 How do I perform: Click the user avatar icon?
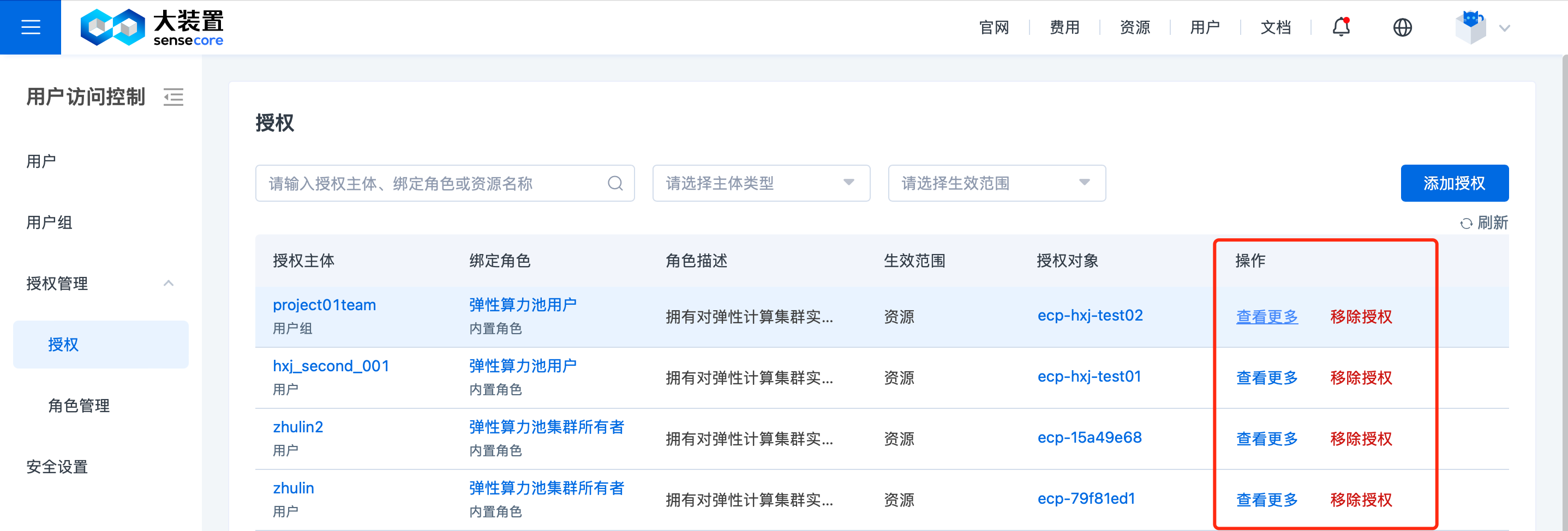[1470, 27]
